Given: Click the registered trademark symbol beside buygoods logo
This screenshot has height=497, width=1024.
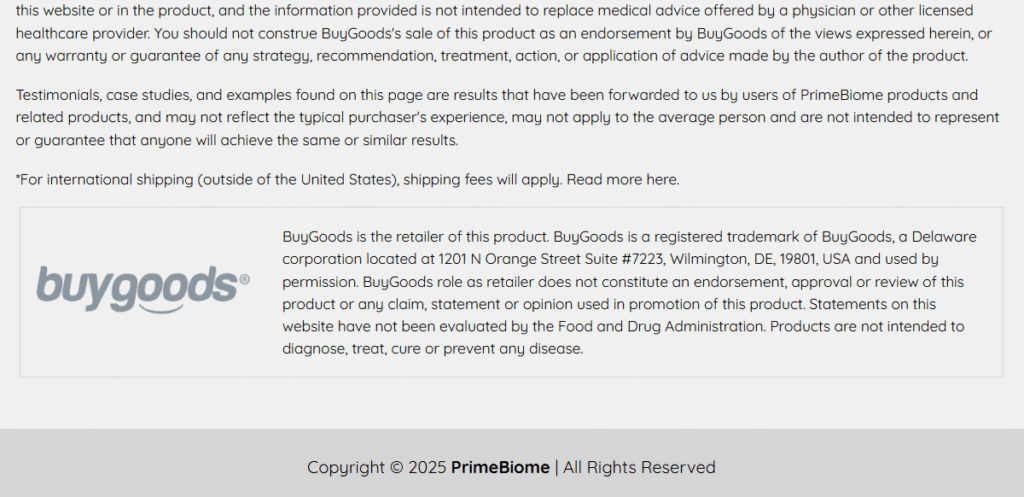Looking at the screenshot, I should [244, 280].
